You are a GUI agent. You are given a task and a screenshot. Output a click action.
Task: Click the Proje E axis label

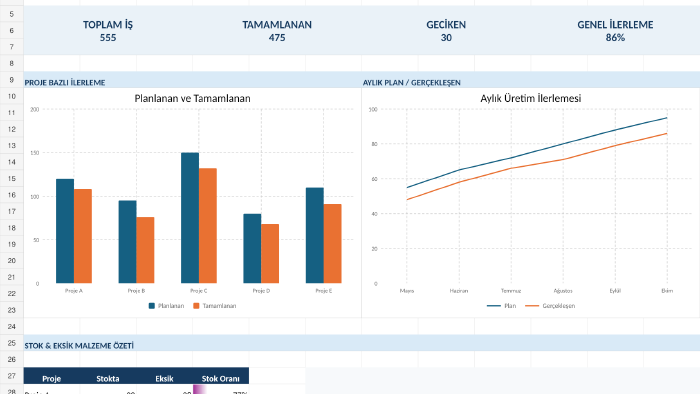pyautogui.click(x=324, y=291)
